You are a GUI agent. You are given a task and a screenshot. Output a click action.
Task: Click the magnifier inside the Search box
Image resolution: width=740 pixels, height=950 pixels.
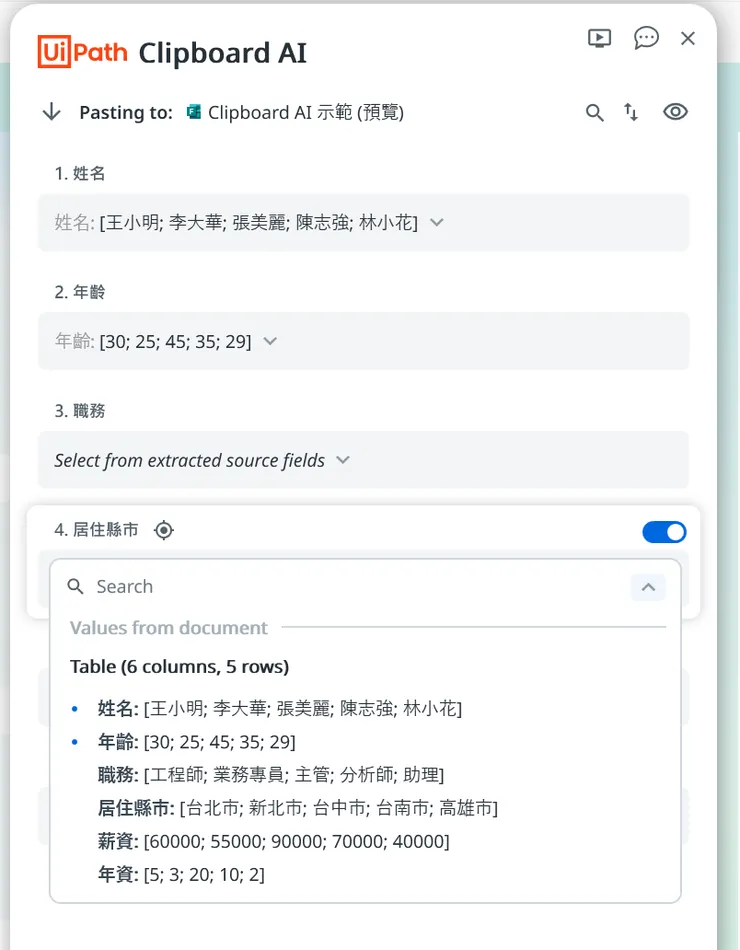click(x=77, y=587)
